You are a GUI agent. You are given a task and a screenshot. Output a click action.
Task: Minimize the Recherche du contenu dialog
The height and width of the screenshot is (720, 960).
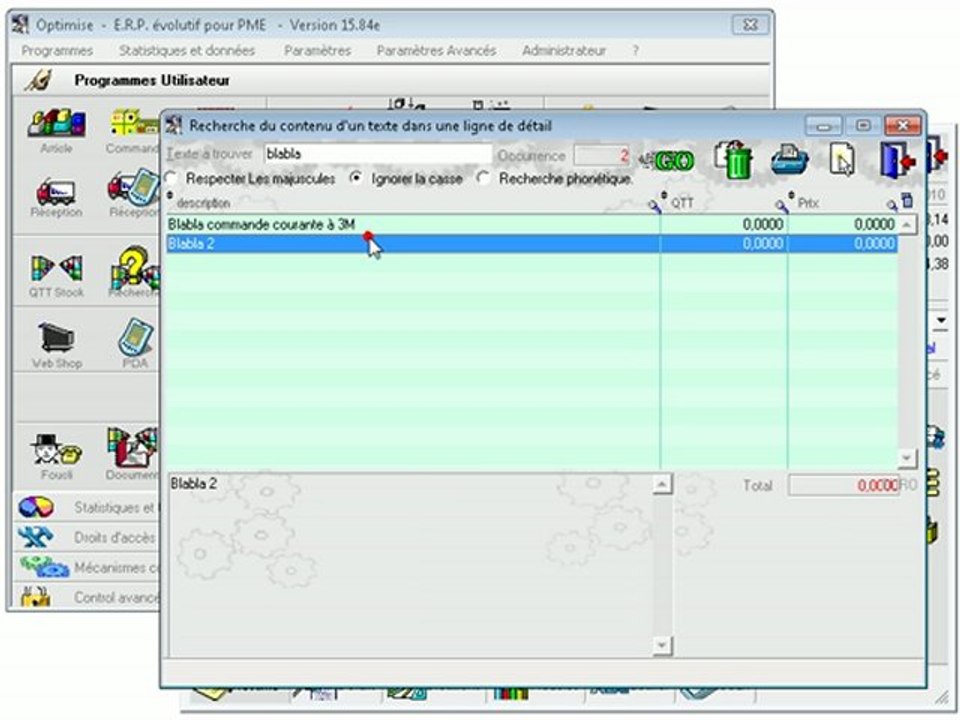click(823, 126)
